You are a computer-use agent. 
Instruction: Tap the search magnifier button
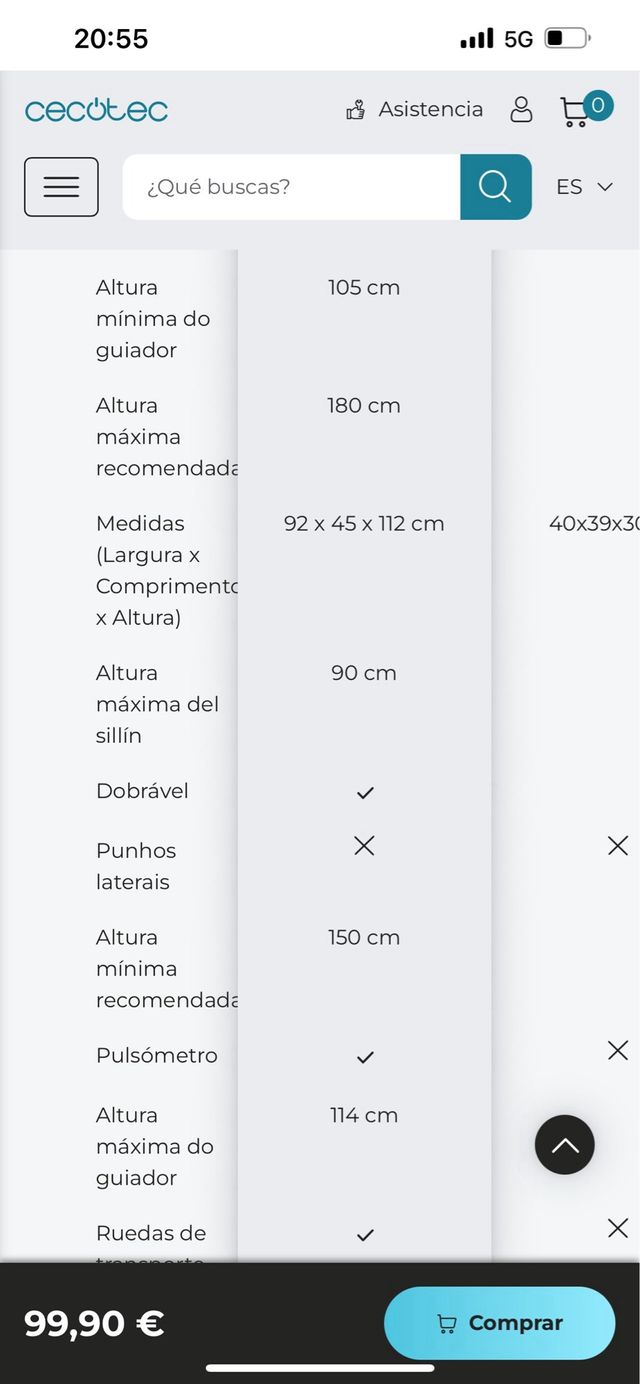(x=495, y=187)
